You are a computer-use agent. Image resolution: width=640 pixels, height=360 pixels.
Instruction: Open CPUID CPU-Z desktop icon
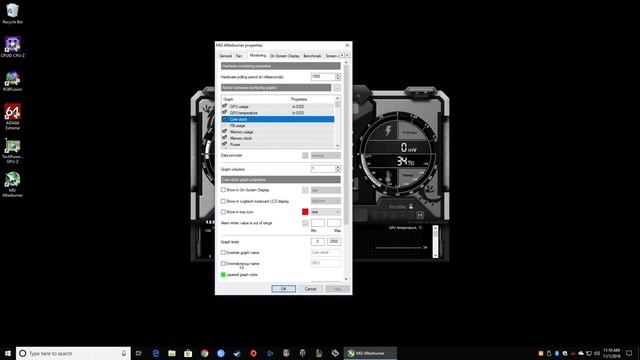[x=12, y=47]
